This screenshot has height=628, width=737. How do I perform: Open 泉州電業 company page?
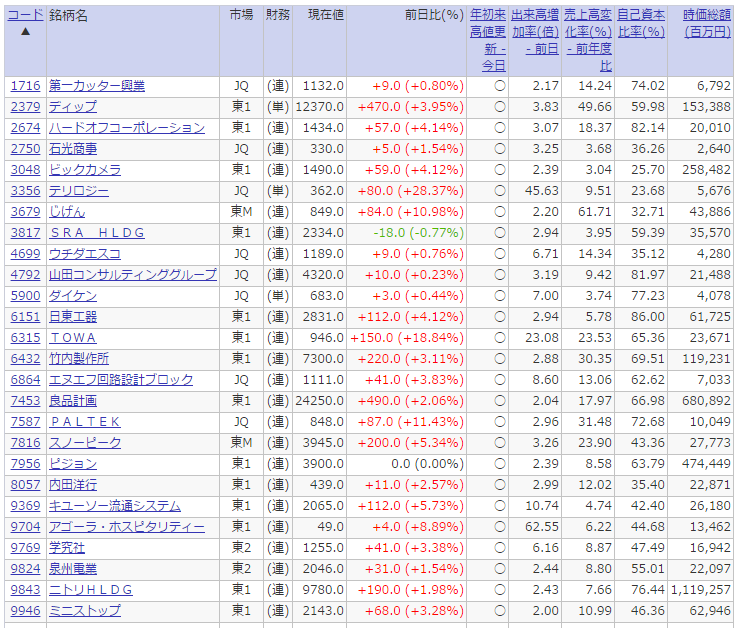click(x=73, y=568)
